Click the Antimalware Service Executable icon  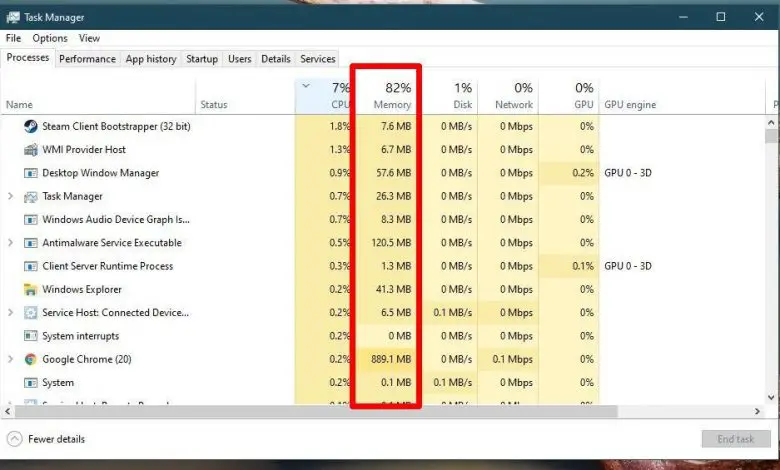30,243
